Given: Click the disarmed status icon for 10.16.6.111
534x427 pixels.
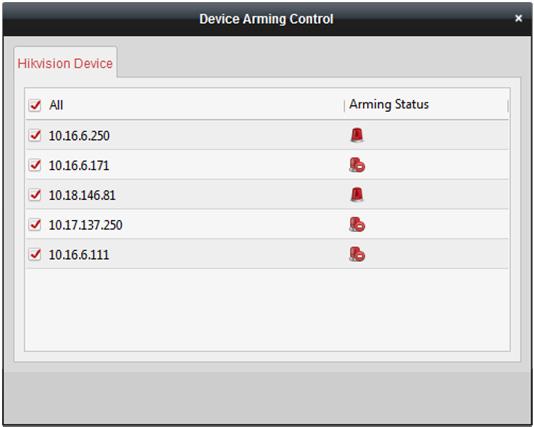Looking at the screenshot, I should (357, 254).
